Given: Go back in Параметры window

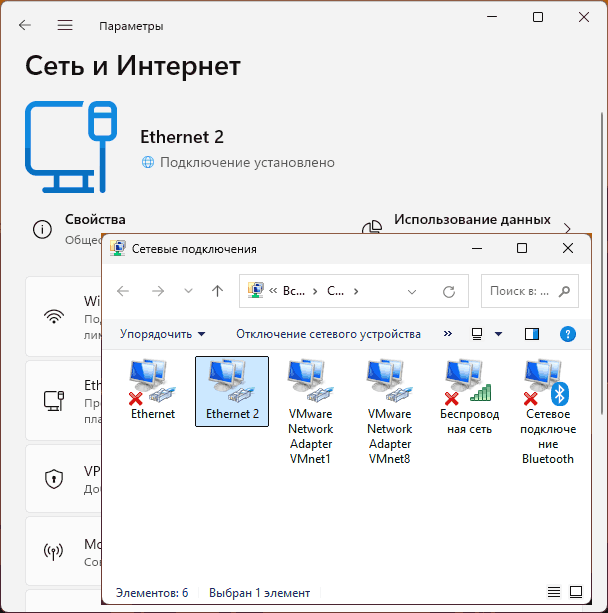Looking at the screenshot, I should click(x=25, y=25).
